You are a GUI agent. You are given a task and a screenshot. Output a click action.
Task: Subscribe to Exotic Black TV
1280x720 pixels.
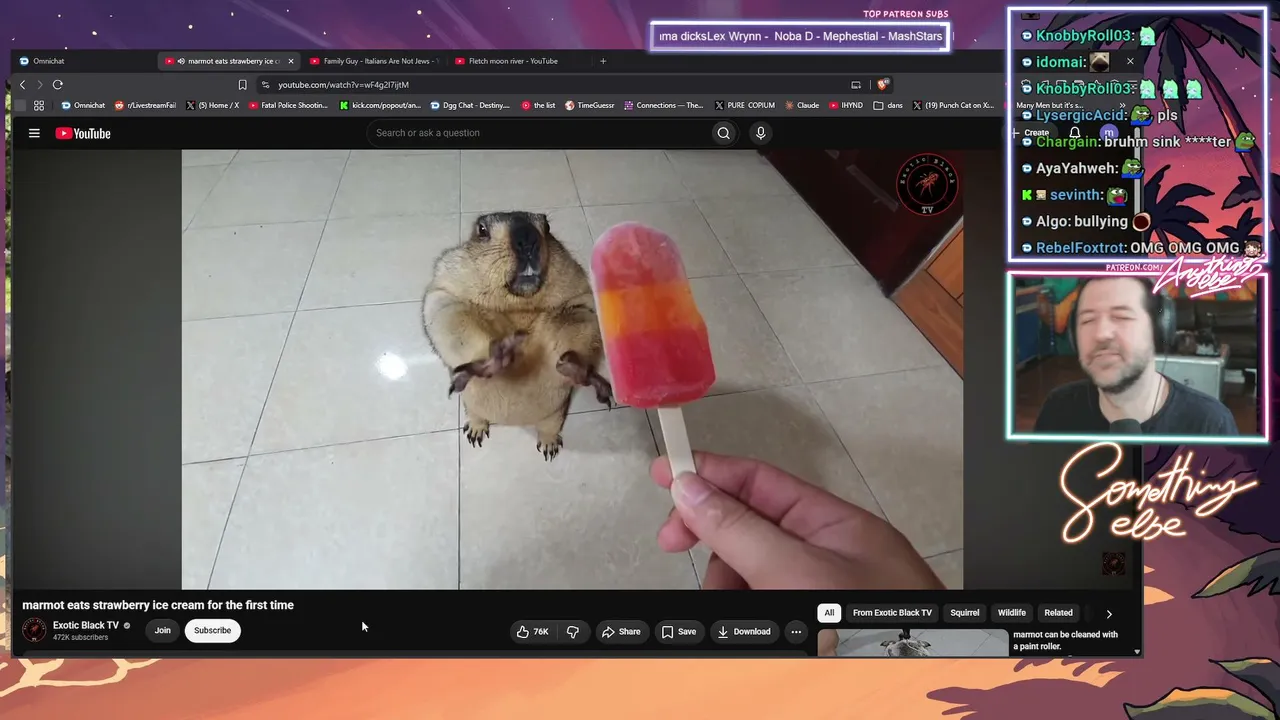tap(212, 631)
